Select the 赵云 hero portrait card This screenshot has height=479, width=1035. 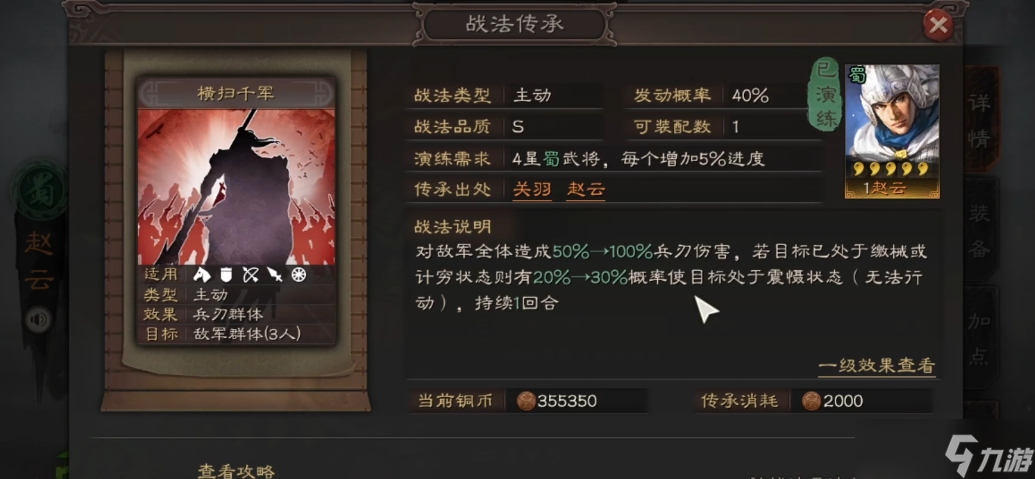(892, 131)
